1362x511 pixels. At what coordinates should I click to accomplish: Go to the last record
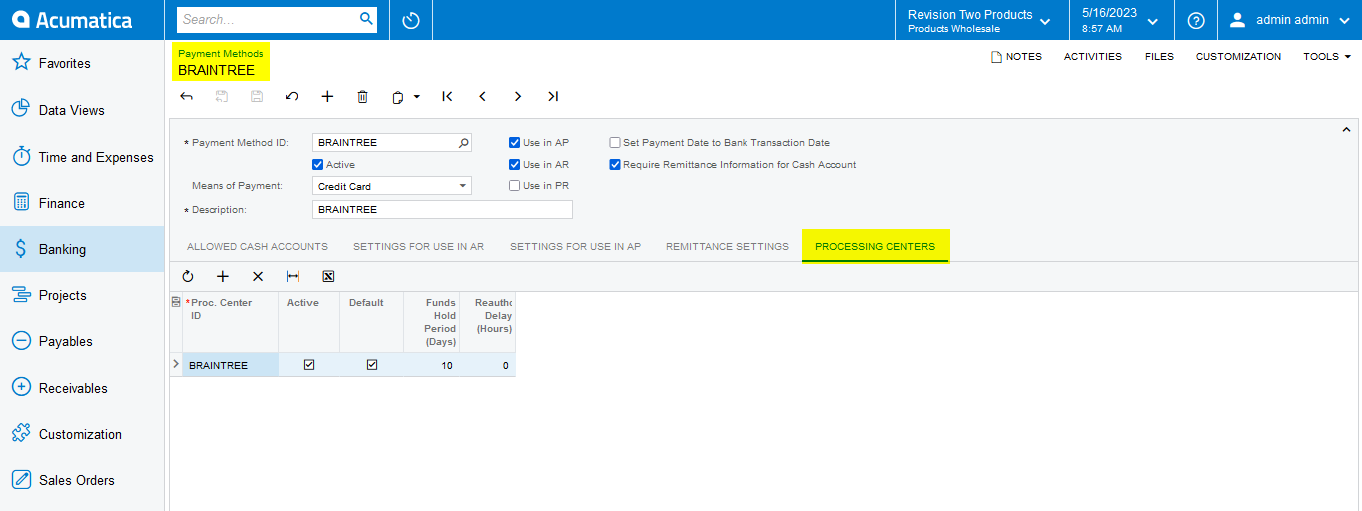[x=553, y=97]
